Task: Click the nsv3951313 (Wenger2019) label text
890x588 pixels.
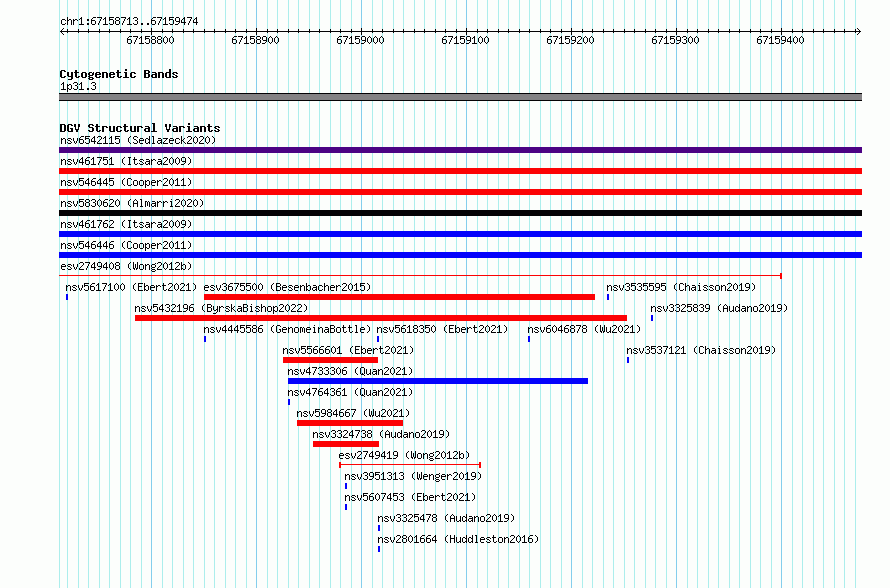Action: pyautogui.click(x=413, y=476)
